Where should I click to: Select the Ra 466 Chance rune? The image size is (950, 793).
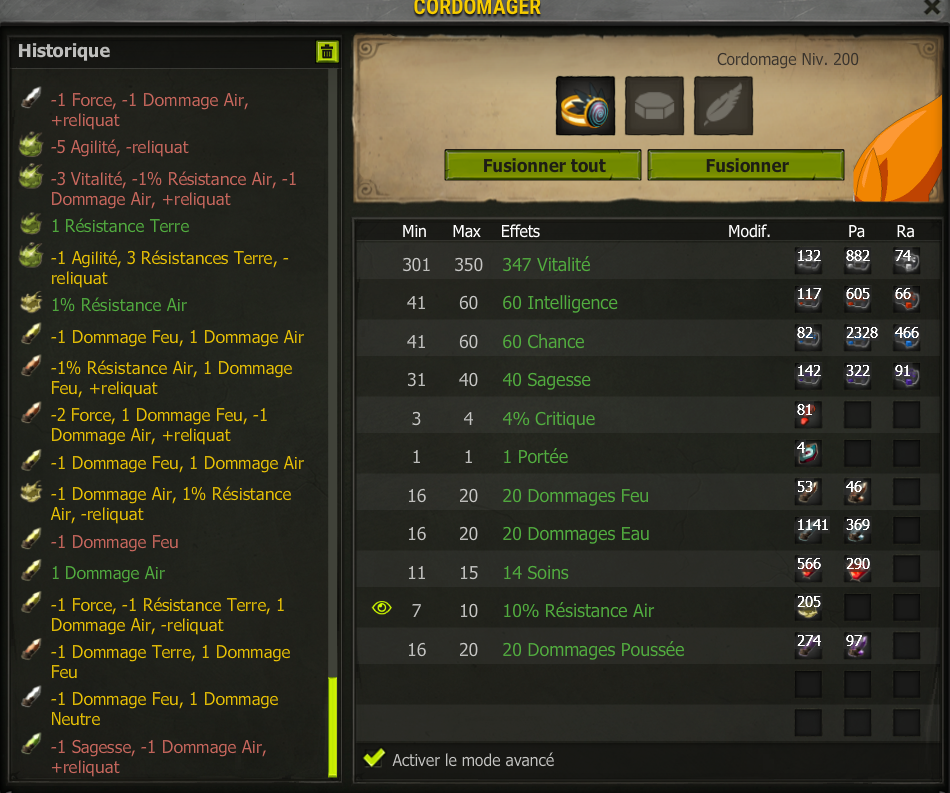[906, 337]
